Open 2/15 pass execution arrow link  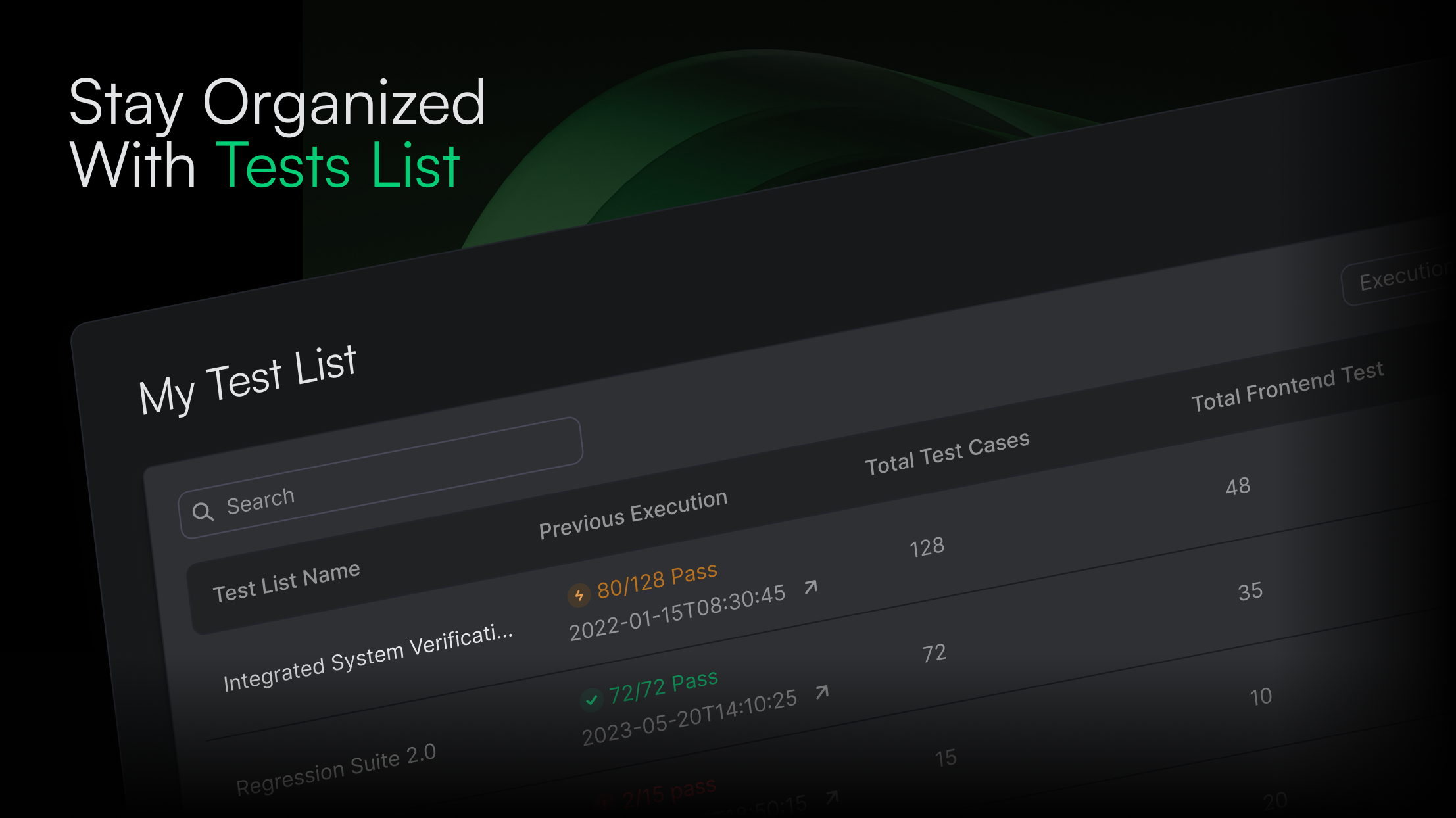833,797
